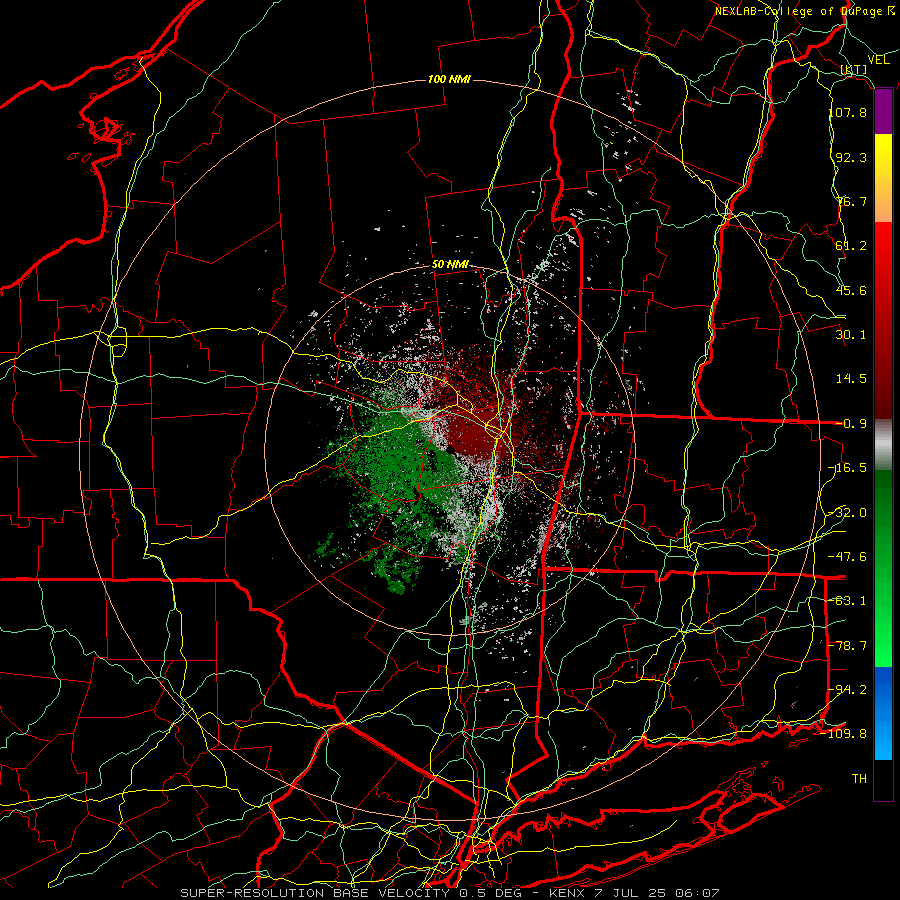Click the -32.0 value on velocity scale

tap(848, 513)
